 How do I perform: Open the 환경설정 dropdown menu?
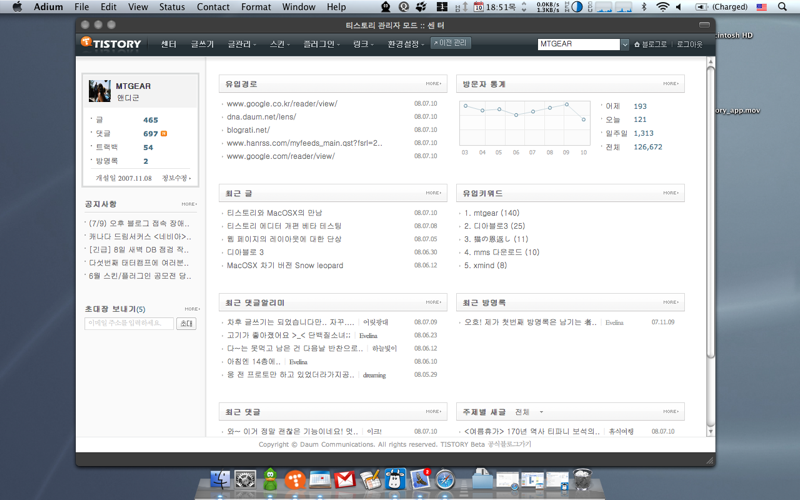click(x=406, y=44)
